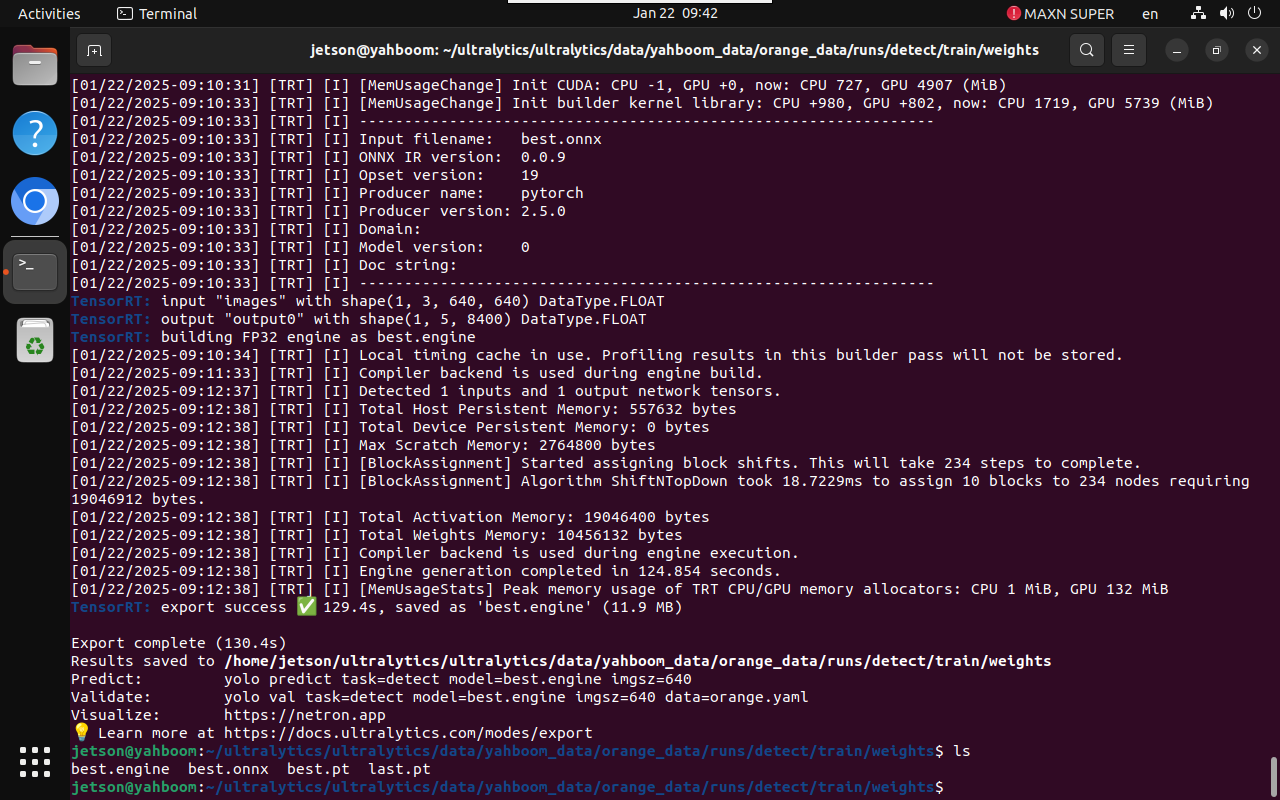This screenshot has height=800, width=1280.
Task: Click the 'Total Weights Memory: 10456132 bytes' line
Action: point(377,535)
